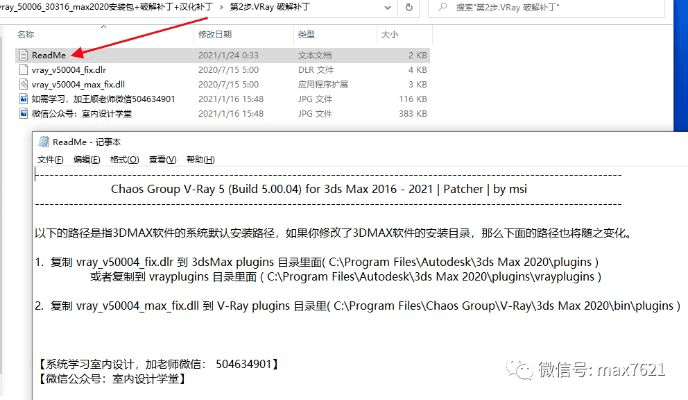This screenshot has height=400, width=688.
Task: Select file name vray_v50004_max_fix.dll
Action: click(x=78, y=84)
